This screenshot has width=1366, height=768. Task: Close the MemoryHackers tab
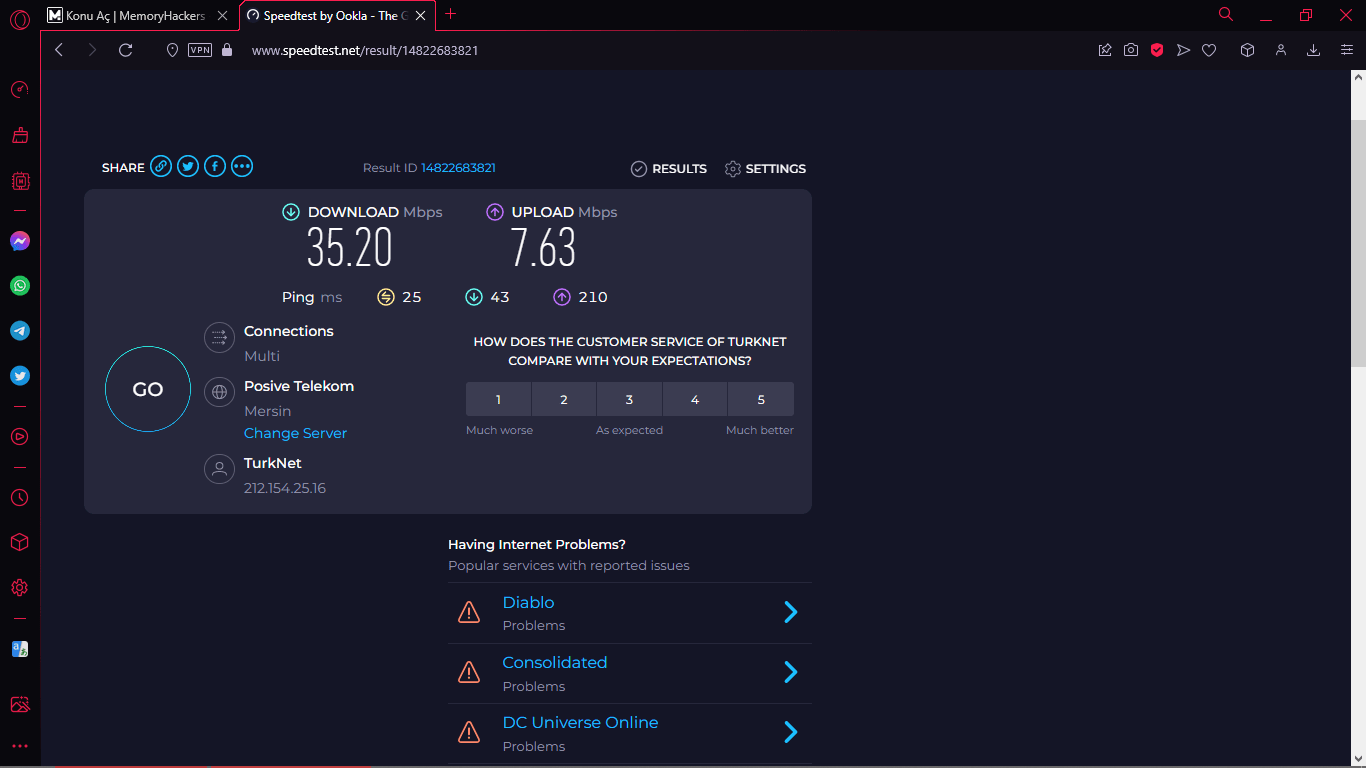tap(222, 16)
